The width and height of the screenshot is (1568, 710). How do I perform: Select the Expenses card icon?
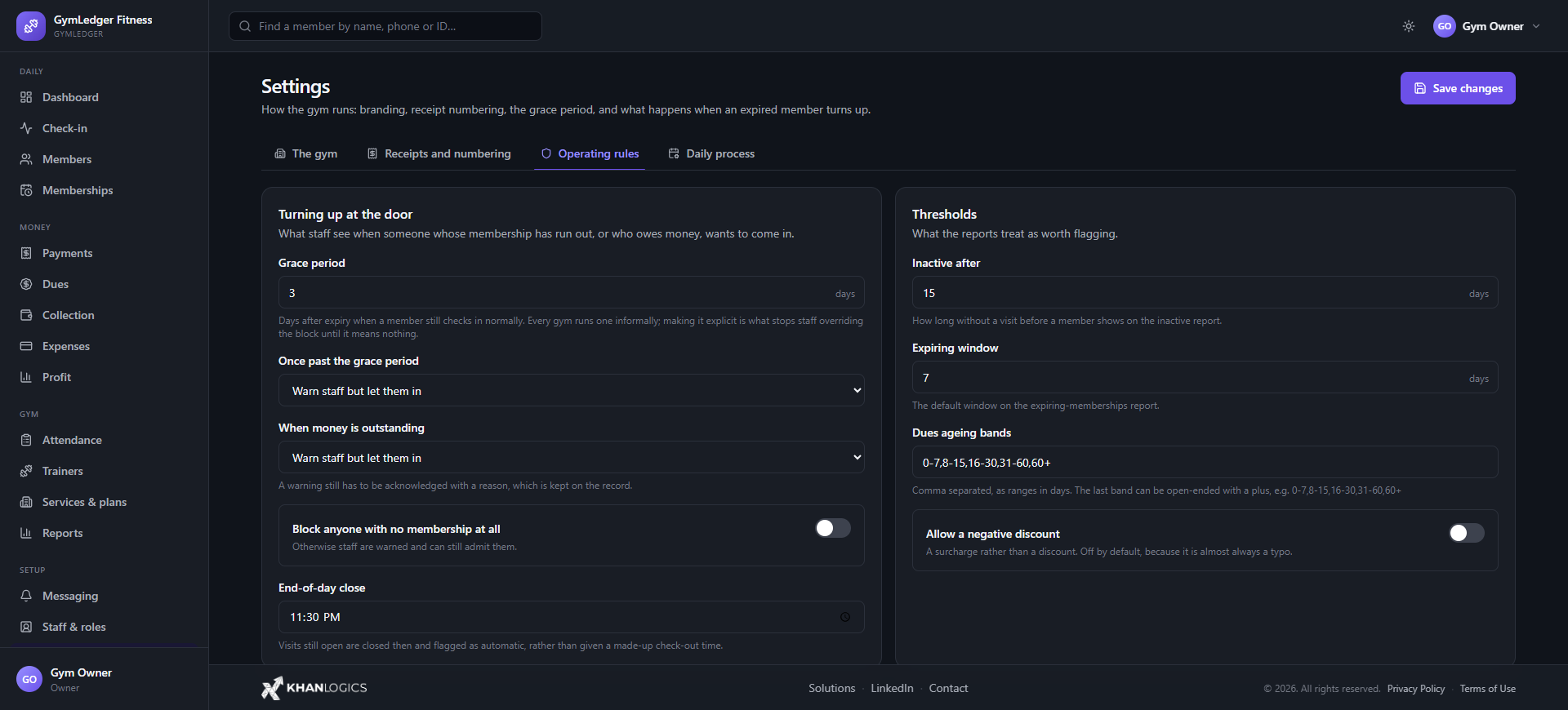point(26,346)
